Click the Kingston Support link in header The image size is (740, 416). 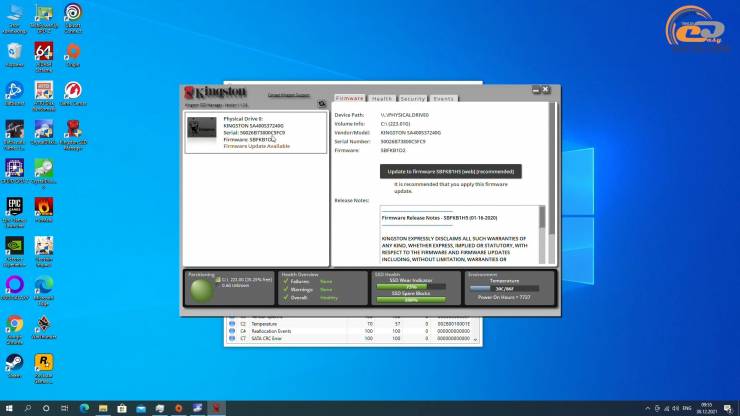click(x=288, y=94)
